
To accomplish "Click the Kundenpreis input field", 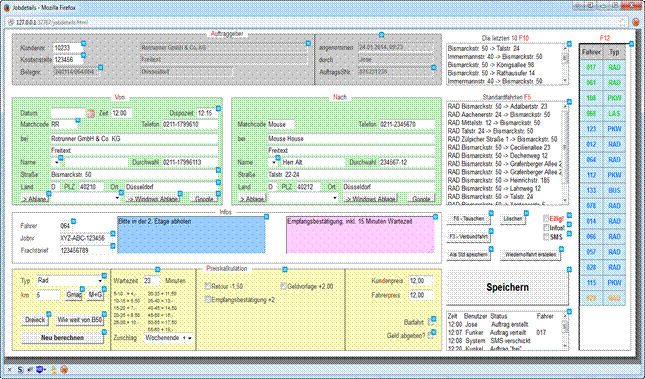I will click(421, 281).
